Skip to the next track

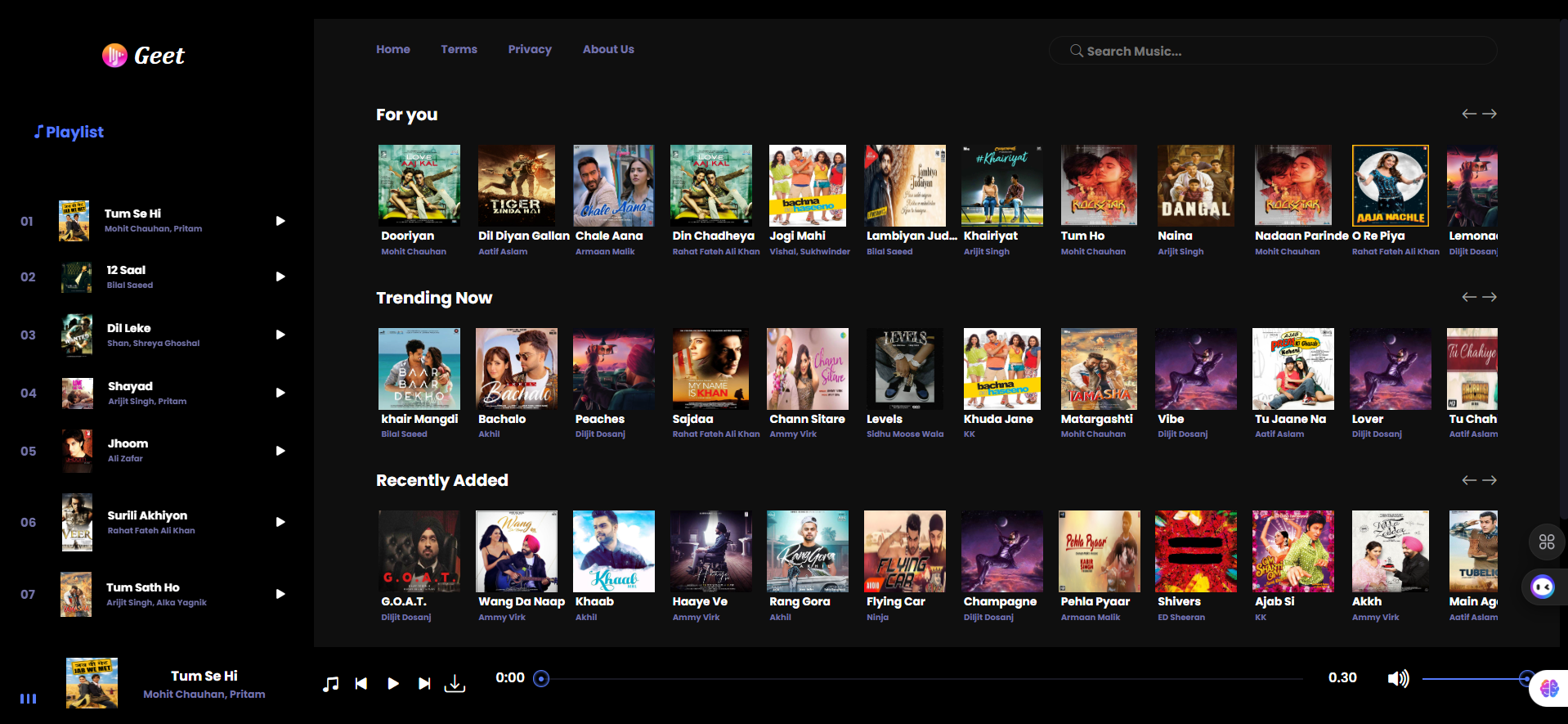pos(424,684)
